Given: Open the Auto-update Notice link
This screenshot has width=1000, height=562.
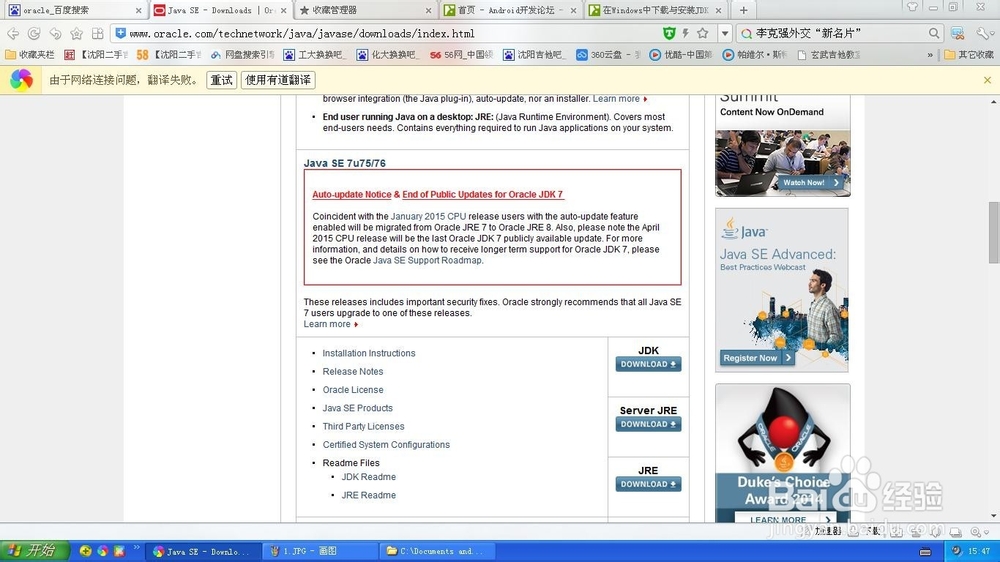Looking at the screenshot, I should pyautogui.click(x=351, y=195).
